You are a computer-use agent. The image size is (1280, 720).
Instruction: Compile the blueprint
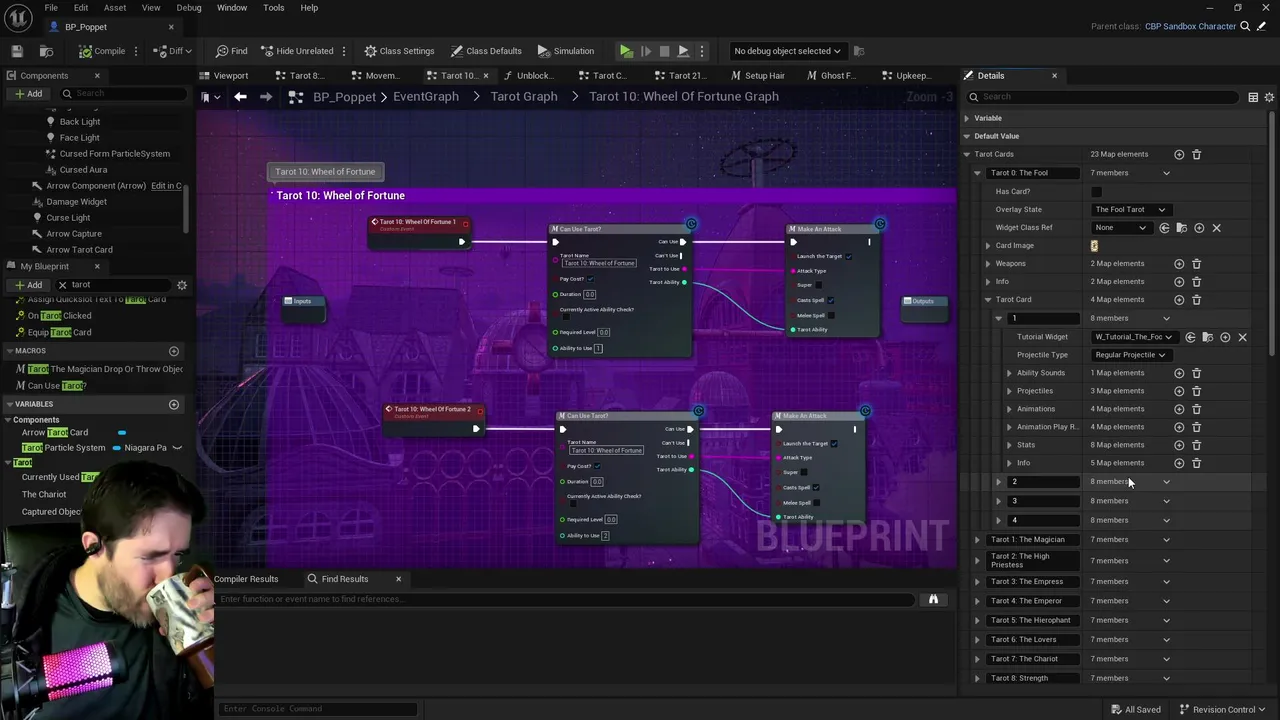102,51
